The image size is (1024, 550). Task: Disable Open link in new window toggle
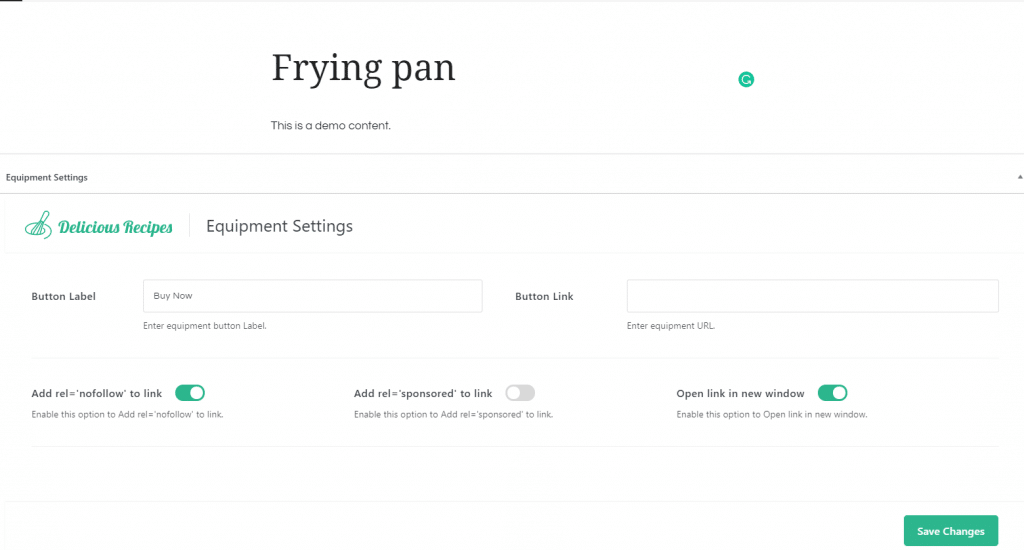[833, 393]
